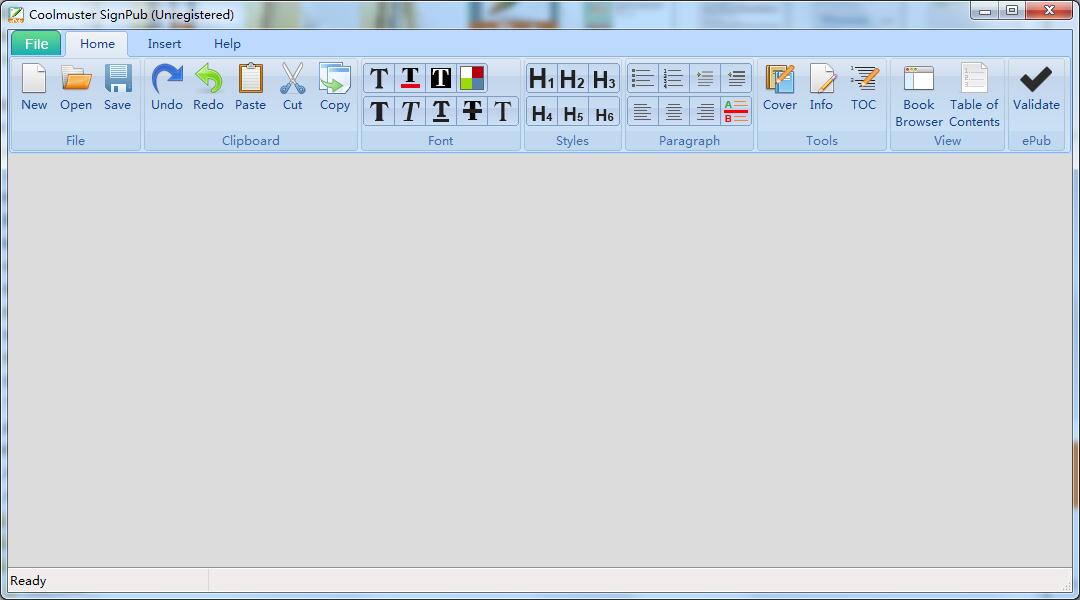Edit book Info metadata
The height and width of the screenshot is (600, 1080).
pos(821,87)
